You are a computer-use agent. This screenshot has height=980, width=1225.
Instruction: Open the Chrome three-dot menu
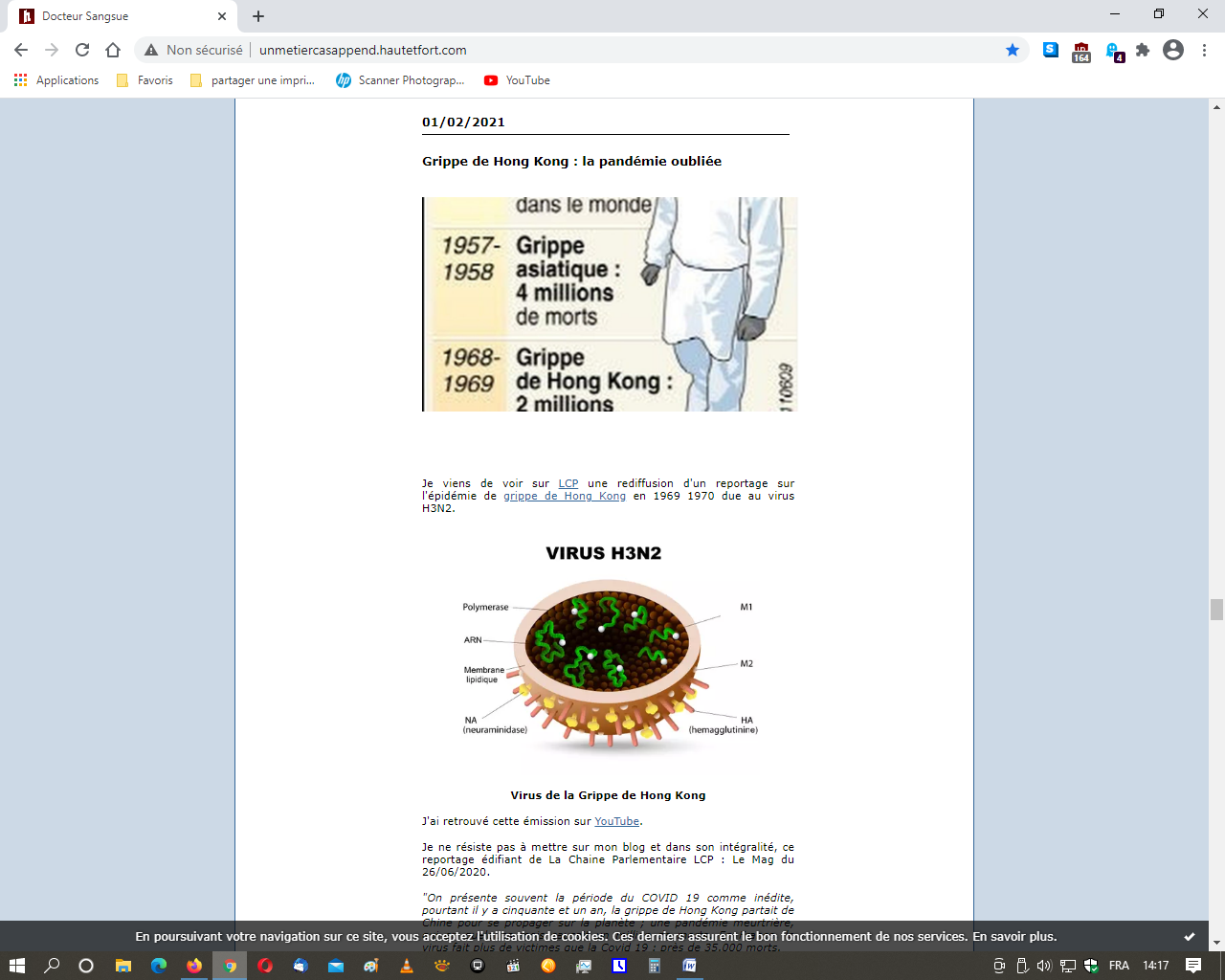[x=1204, y=50]
